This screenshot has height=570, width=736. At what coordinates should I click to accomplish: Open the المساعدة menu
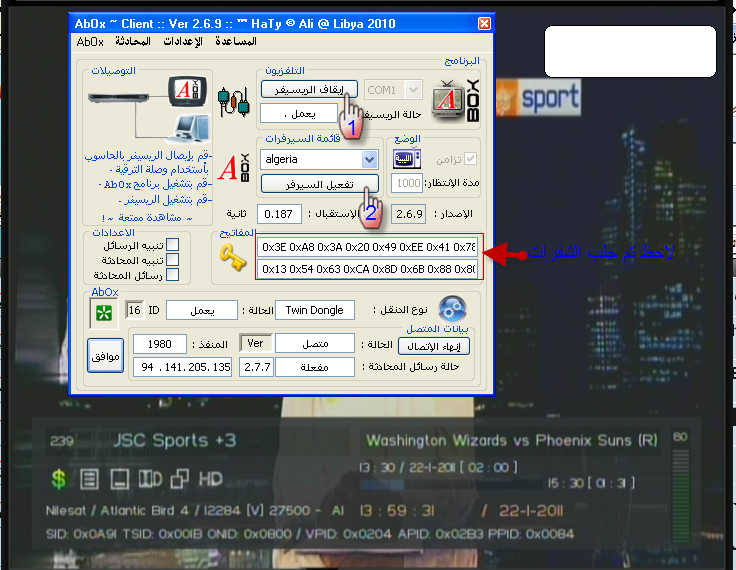click(236, 42)
